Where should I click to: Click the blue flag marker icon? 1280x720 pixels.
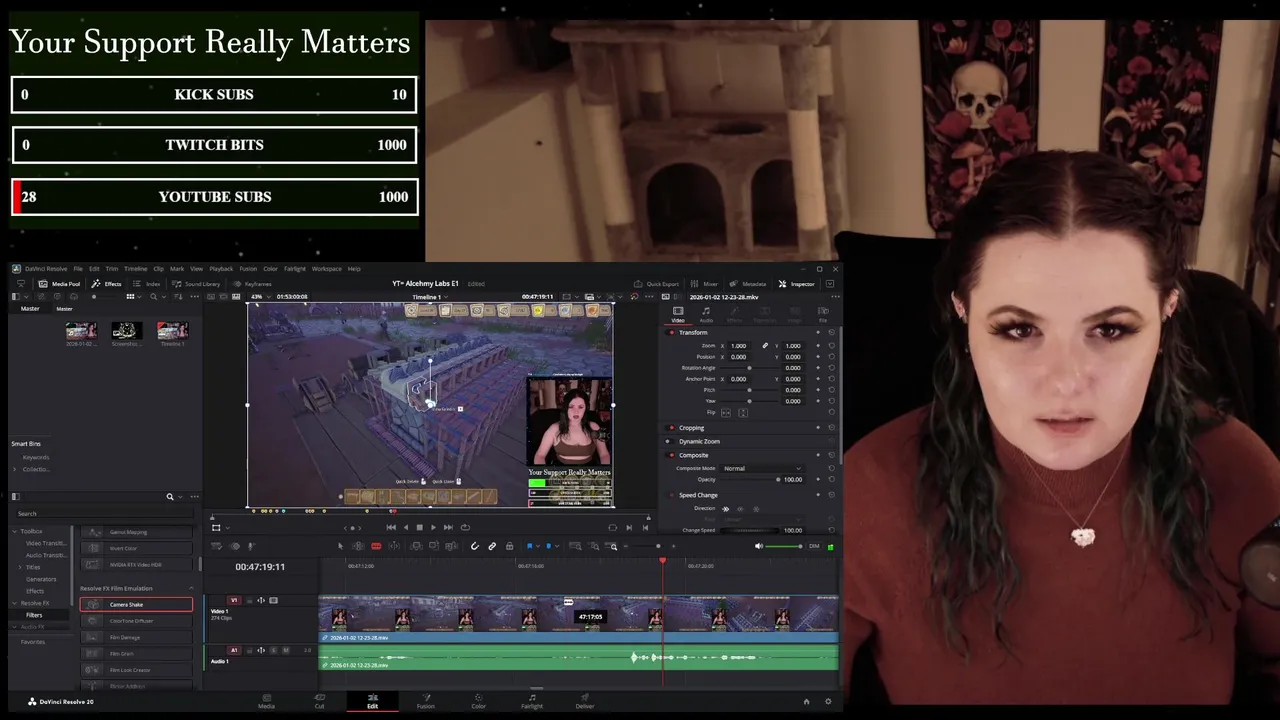coord(529,546)
